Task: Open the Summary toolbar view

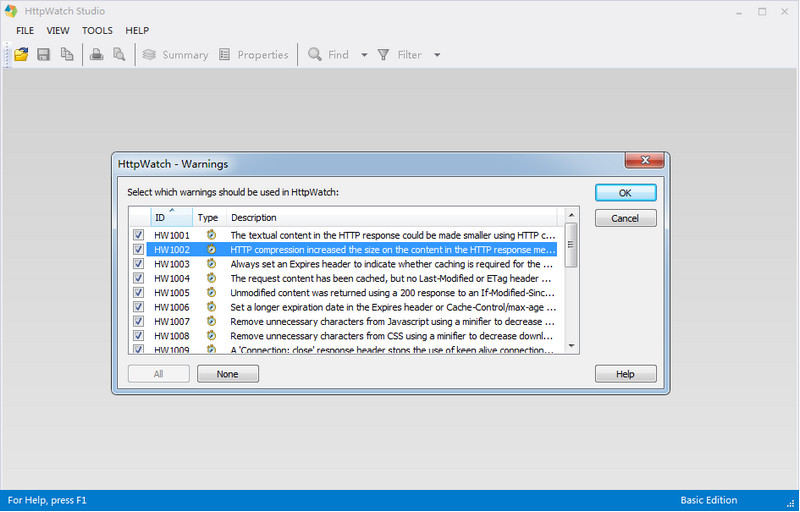Action: tap(175, 55)
